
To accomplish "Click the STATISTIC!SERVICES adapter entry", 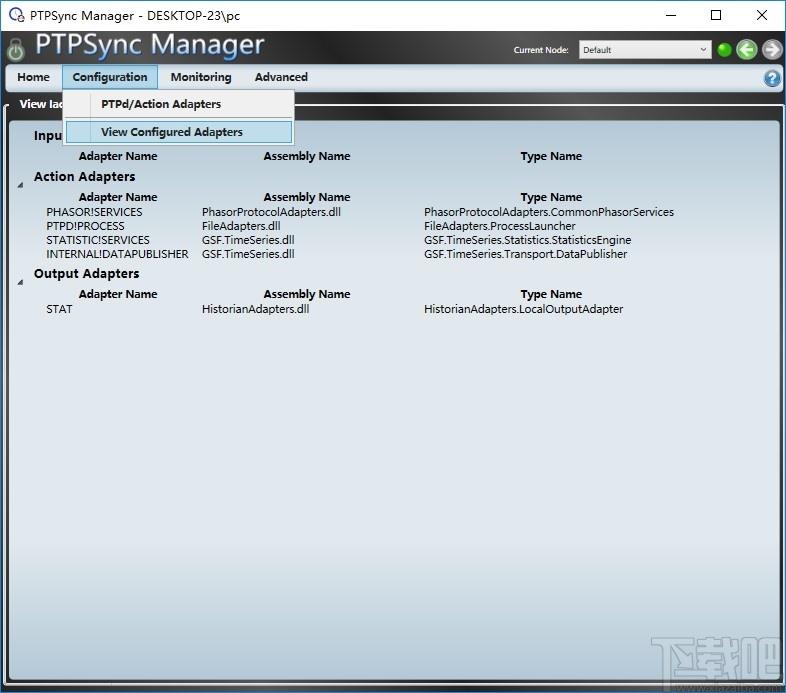I will (x=98, y=240).
